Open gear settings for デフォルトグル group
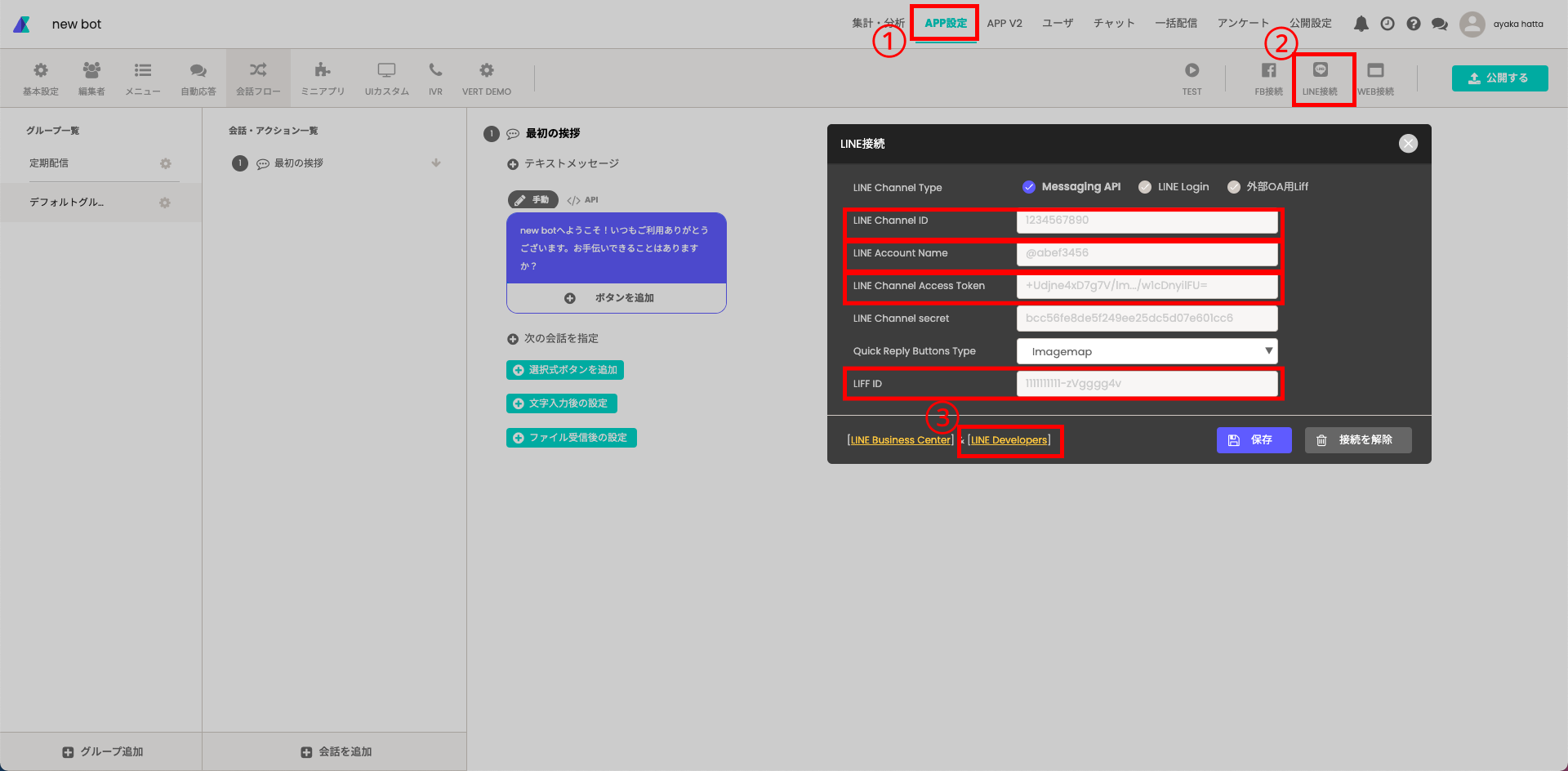 click(x=165, y=203)
